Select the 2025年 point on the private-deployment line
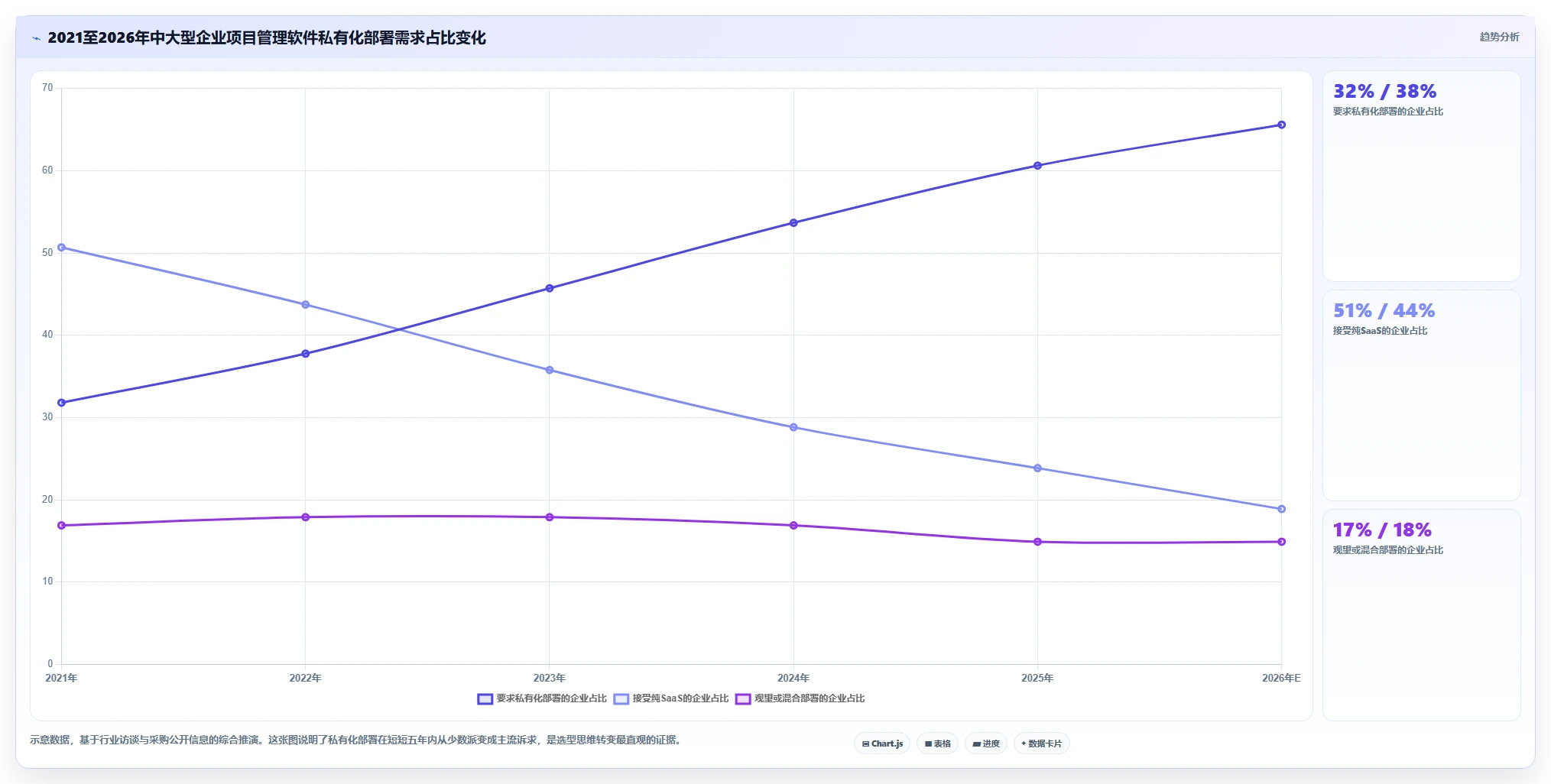Viewport: 1551px width, 784px height. [1037, 166]
